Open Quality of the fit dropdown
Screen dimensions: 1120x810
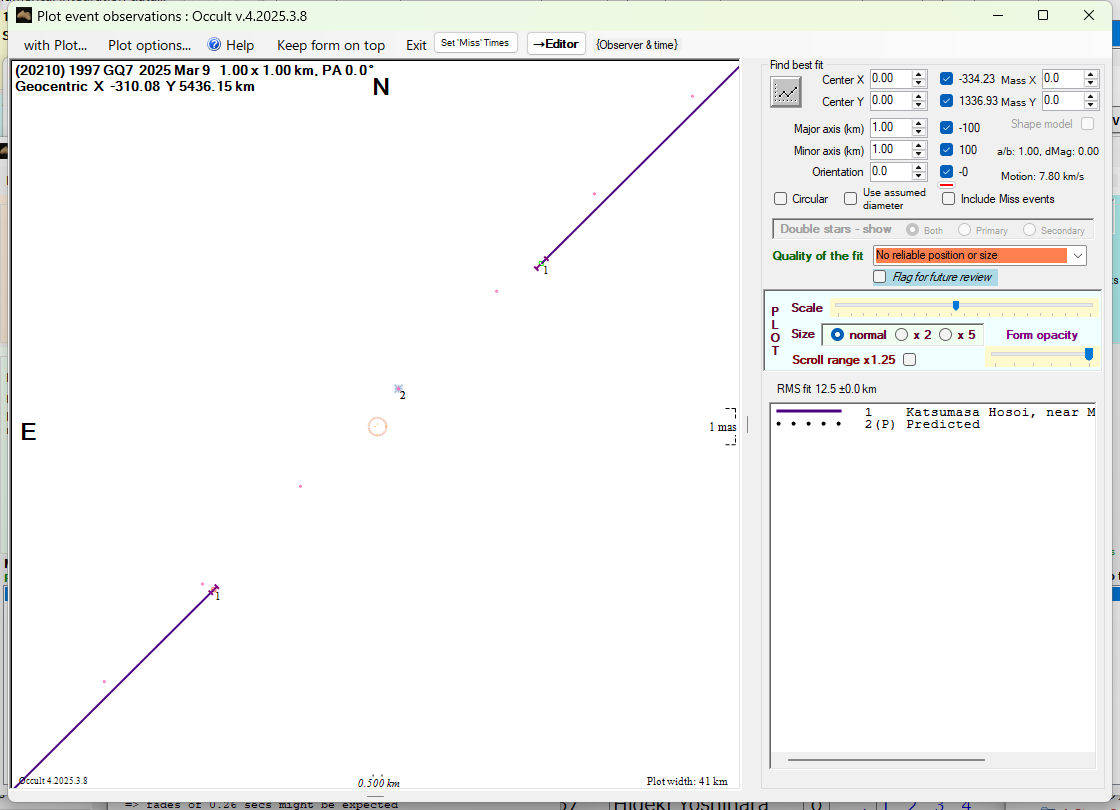pyautogui.click(x=1077, y=256)
